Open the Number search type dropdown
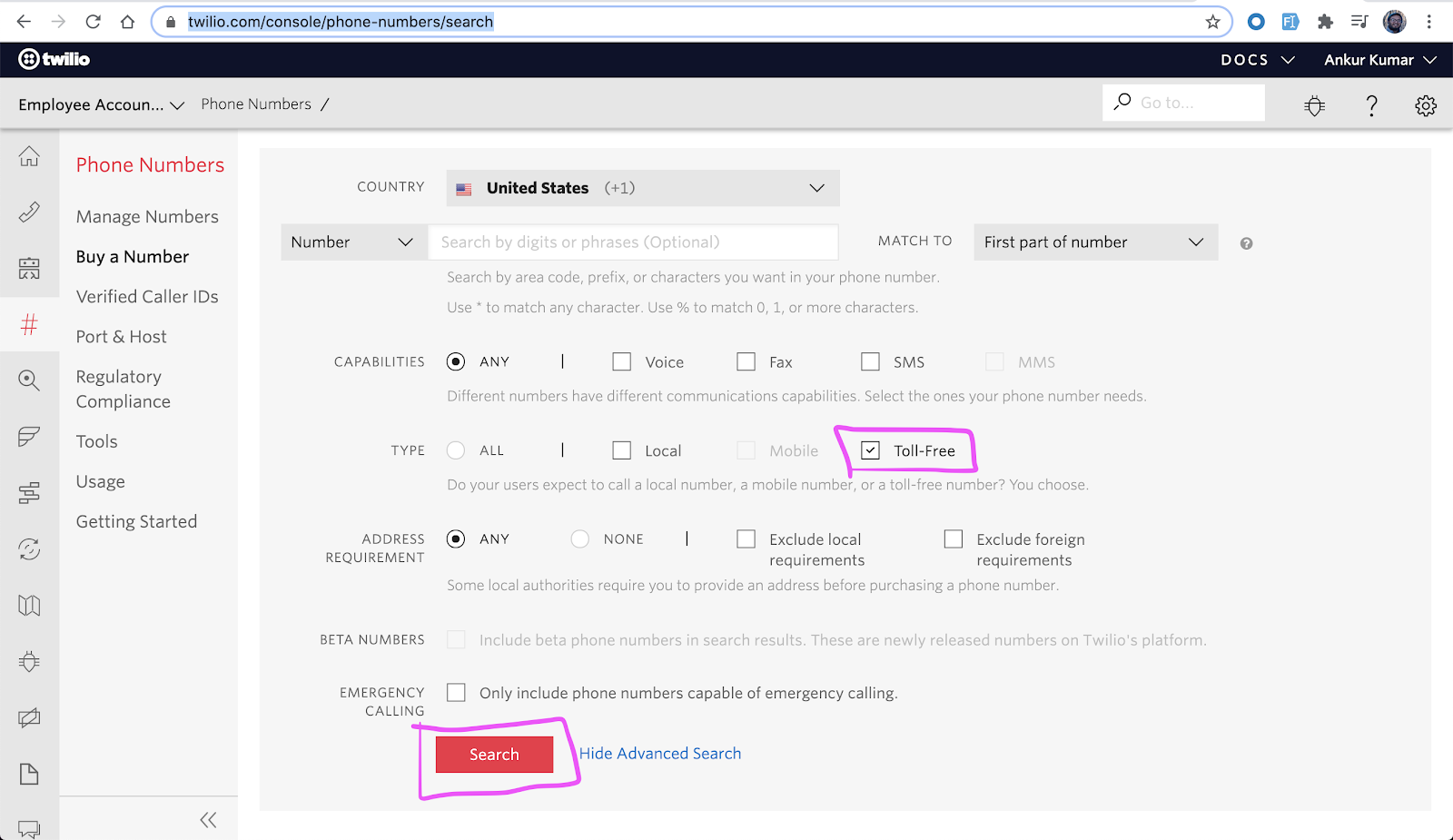The image size is (1453, 840). (x=353, y=242)
